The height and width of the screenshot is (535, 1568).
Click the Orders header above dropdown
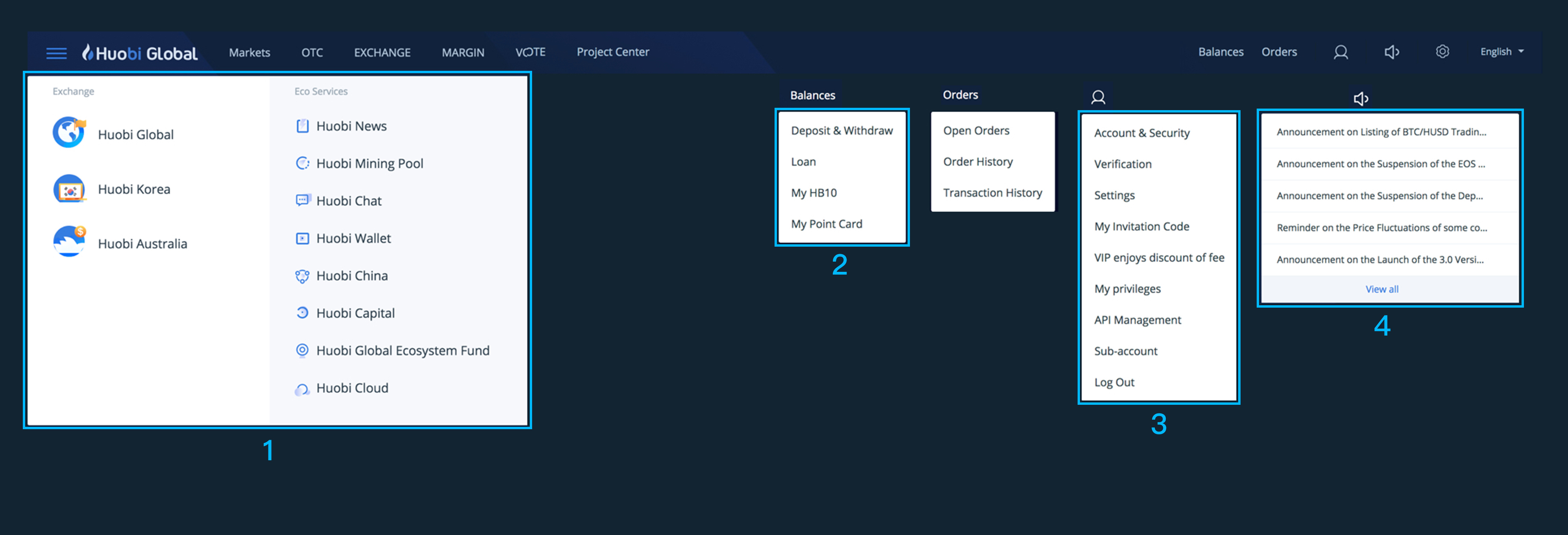click(960, 94)
